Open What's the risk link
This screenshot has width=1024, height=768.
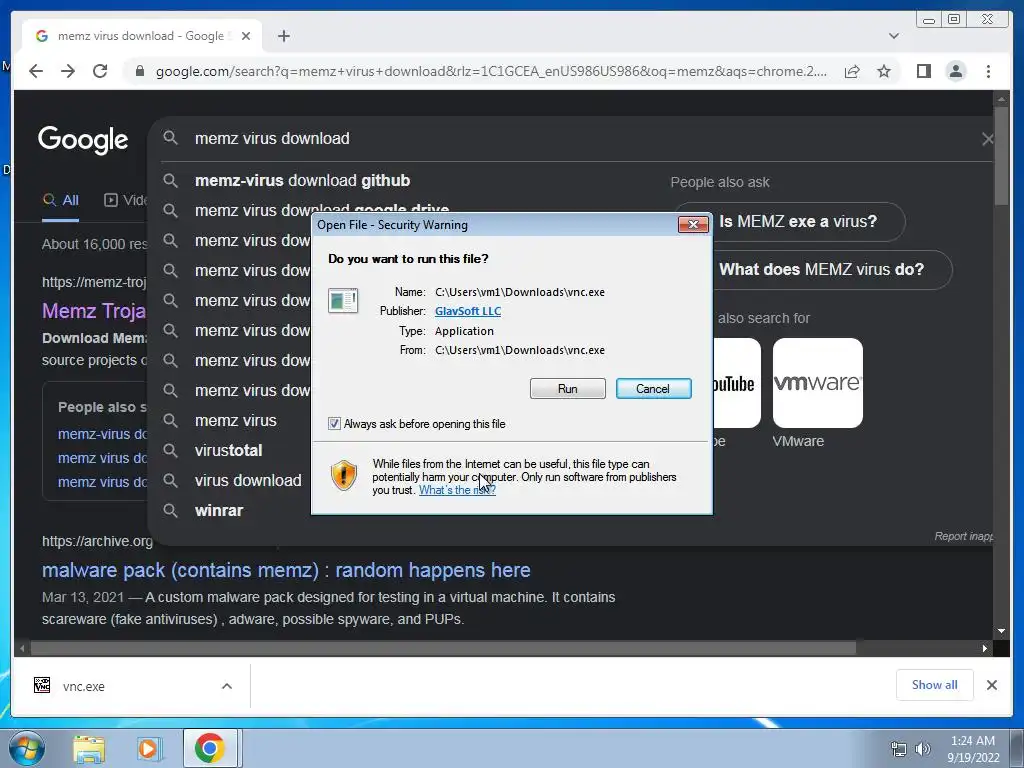tap(457, 490)
